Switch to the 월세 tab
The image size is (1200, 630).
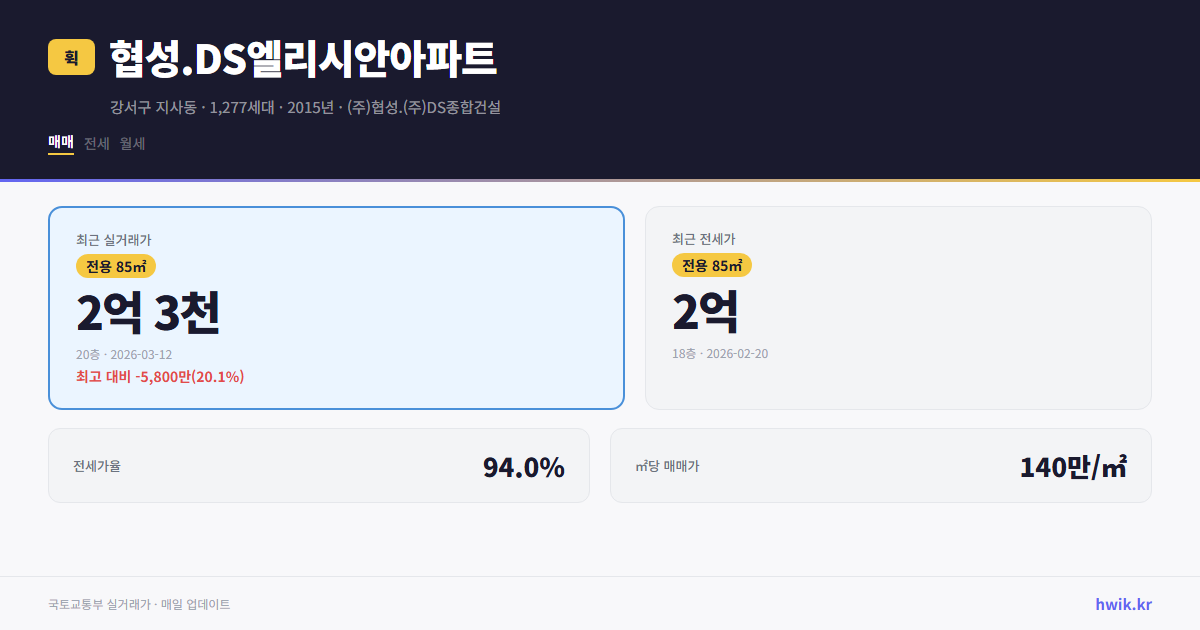point(130,143)
